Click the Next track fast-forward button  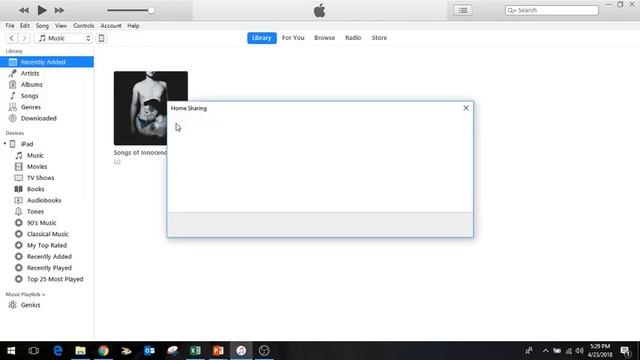pyautogui.click(x=59, y=10)
